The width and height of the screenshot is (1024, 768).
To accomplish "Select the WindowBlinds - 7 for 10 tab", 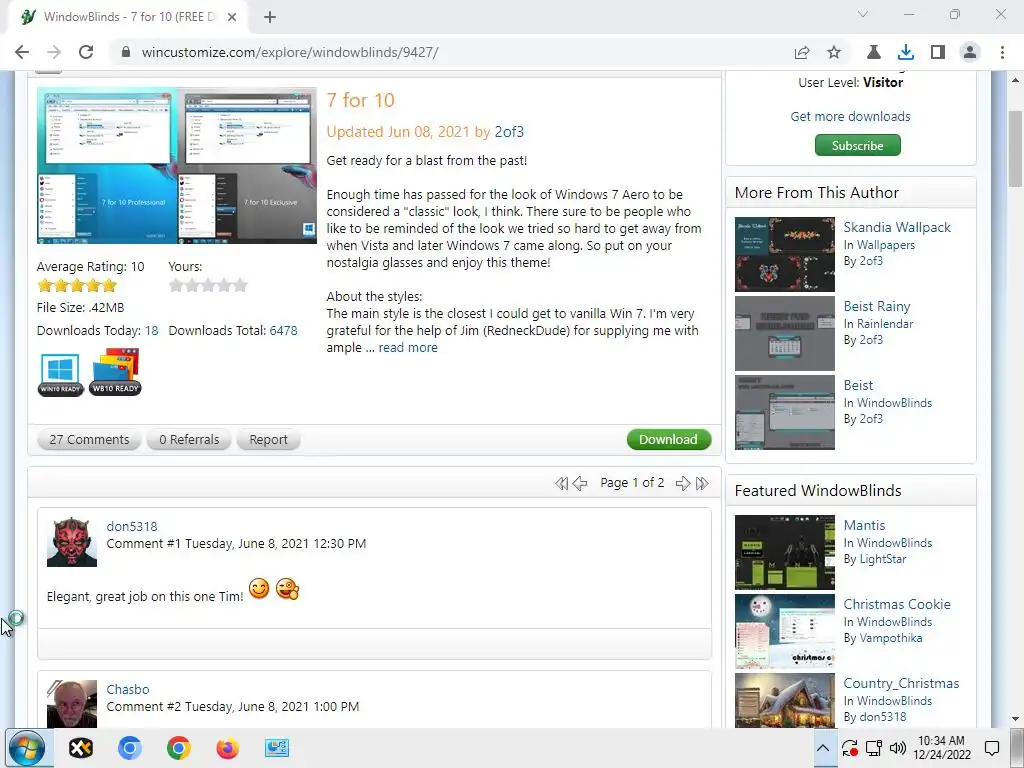I will pos(127,17).
